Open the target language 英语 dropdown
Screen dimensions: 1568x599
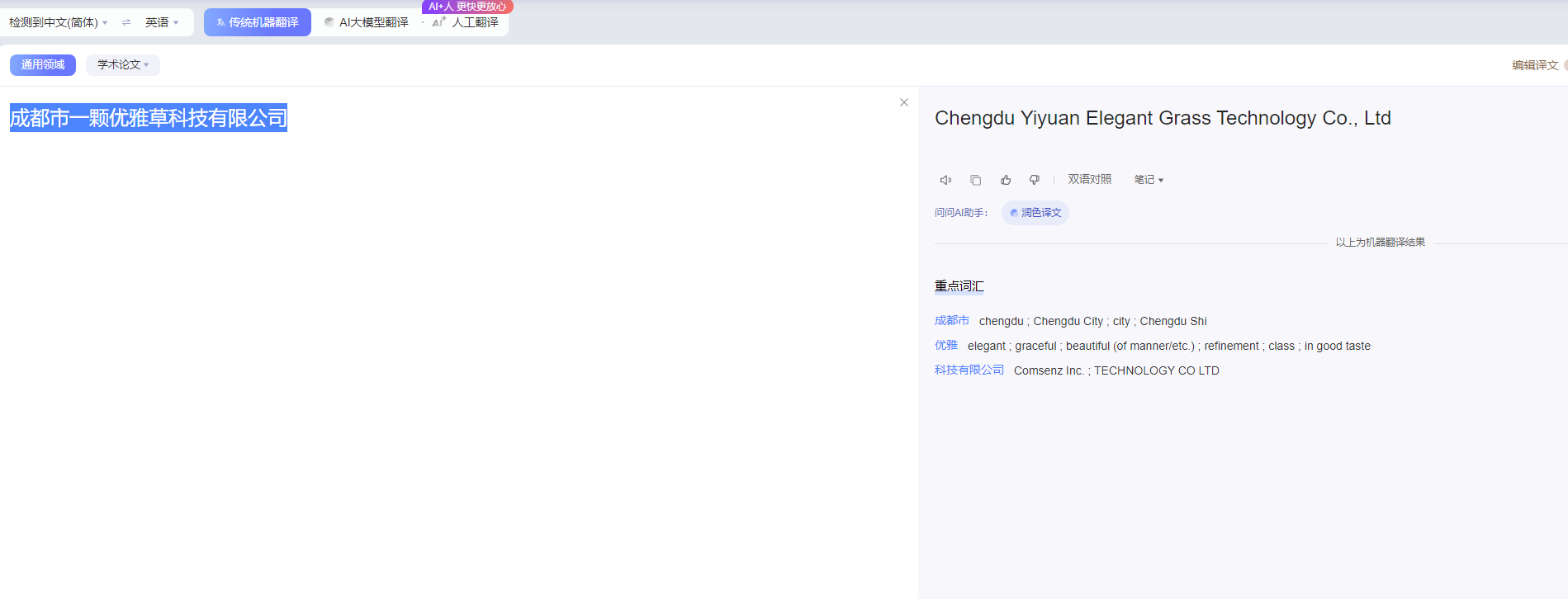162,22
